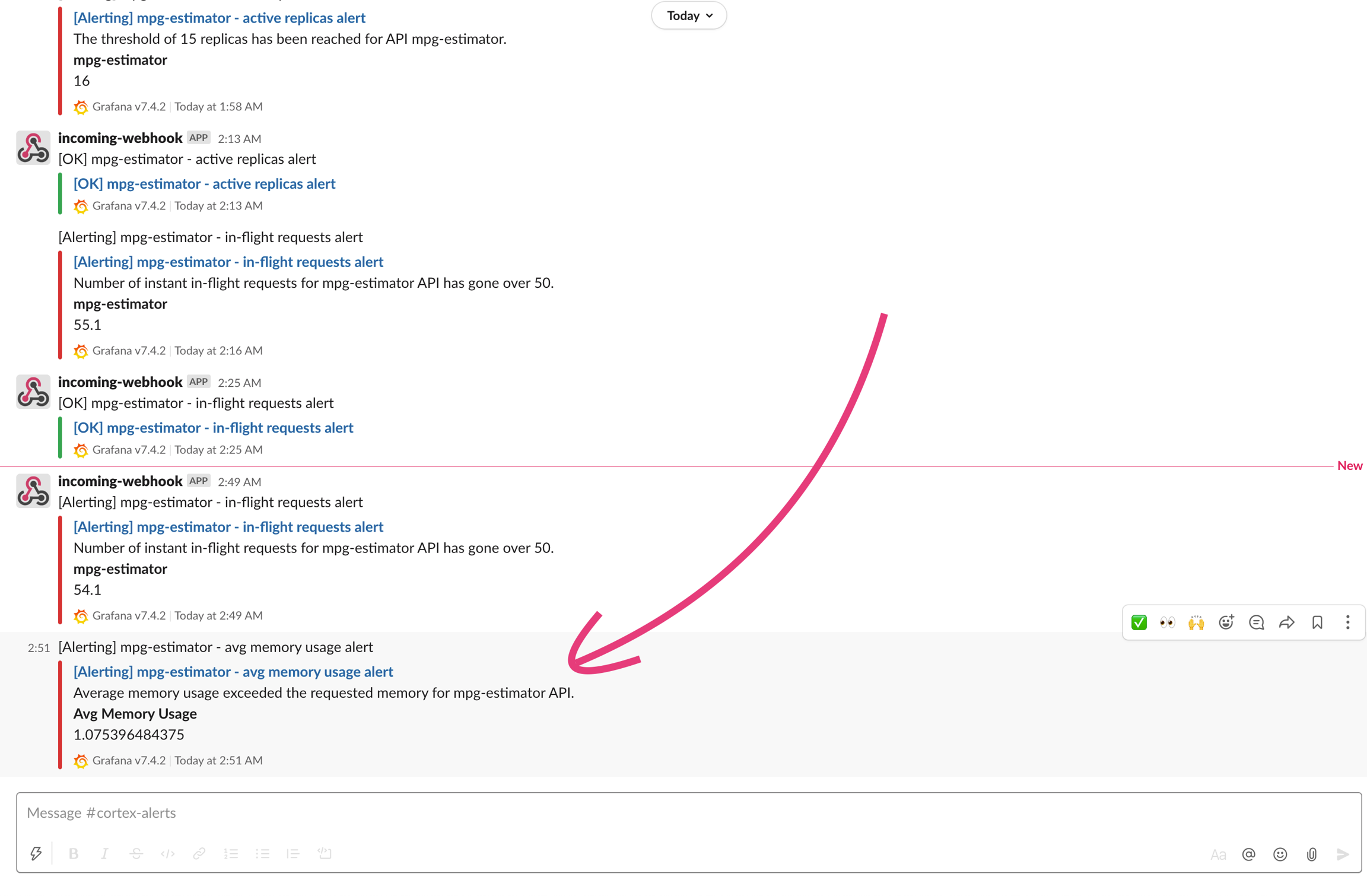The width and height of the screenshot is (1367, 896).
Task: Start an ordered numbered list
Action: (231, 853)
